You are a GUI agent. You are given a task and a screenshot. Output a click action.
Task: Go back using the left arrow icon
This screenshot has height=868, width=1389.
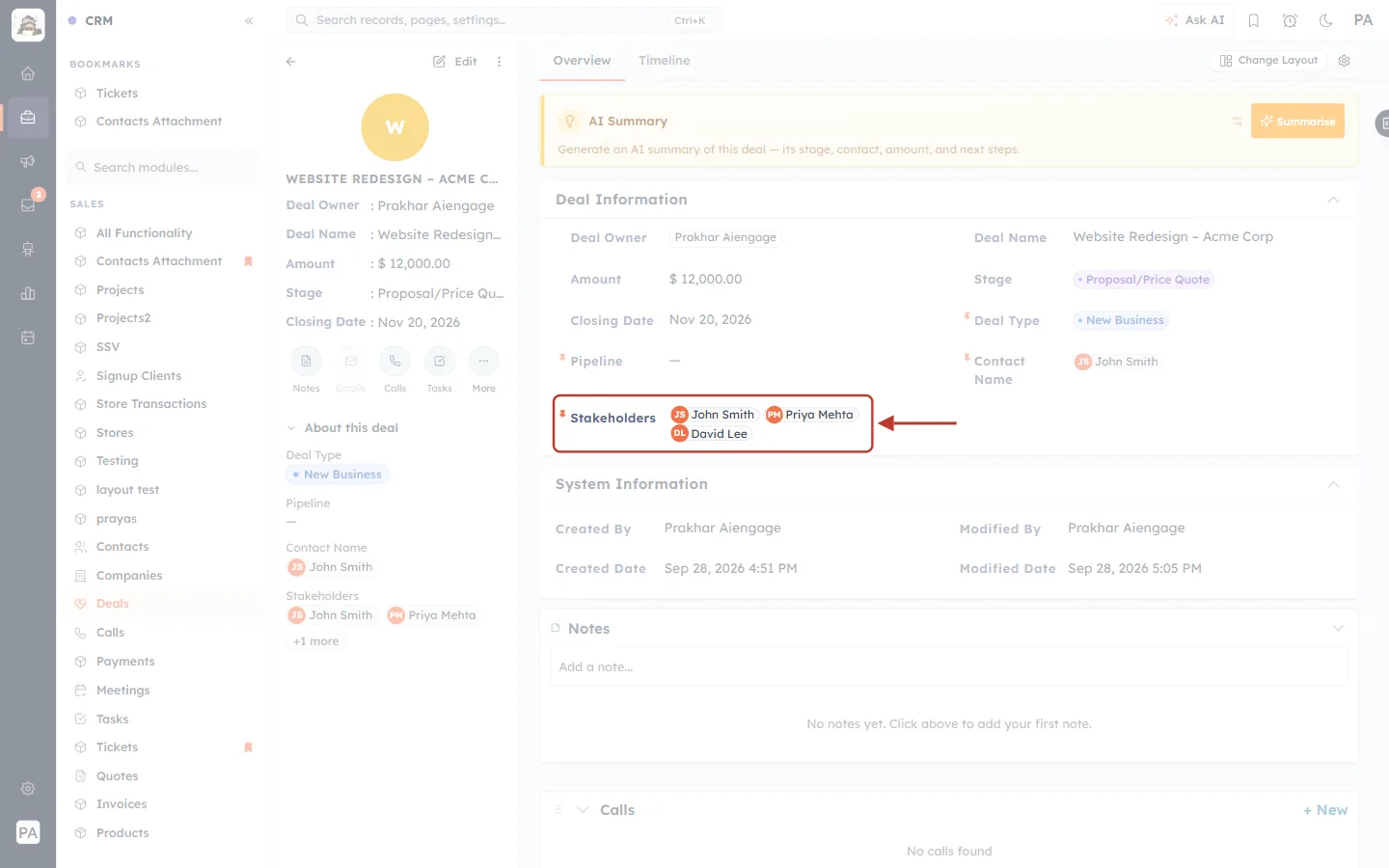pyautogui.click(x=290, y=61)
